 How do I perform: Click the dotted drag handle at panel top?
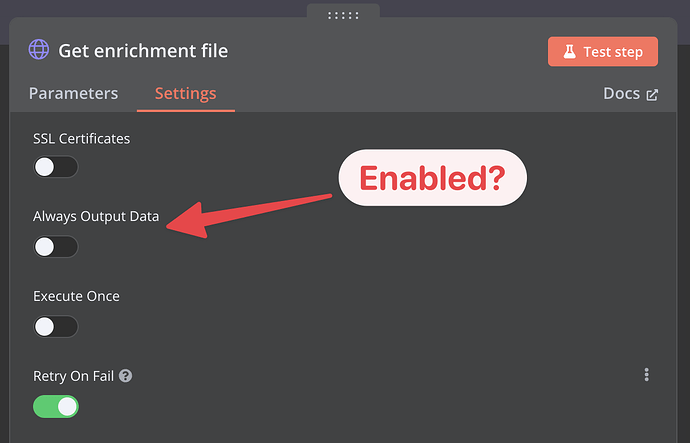click(343, 16)
